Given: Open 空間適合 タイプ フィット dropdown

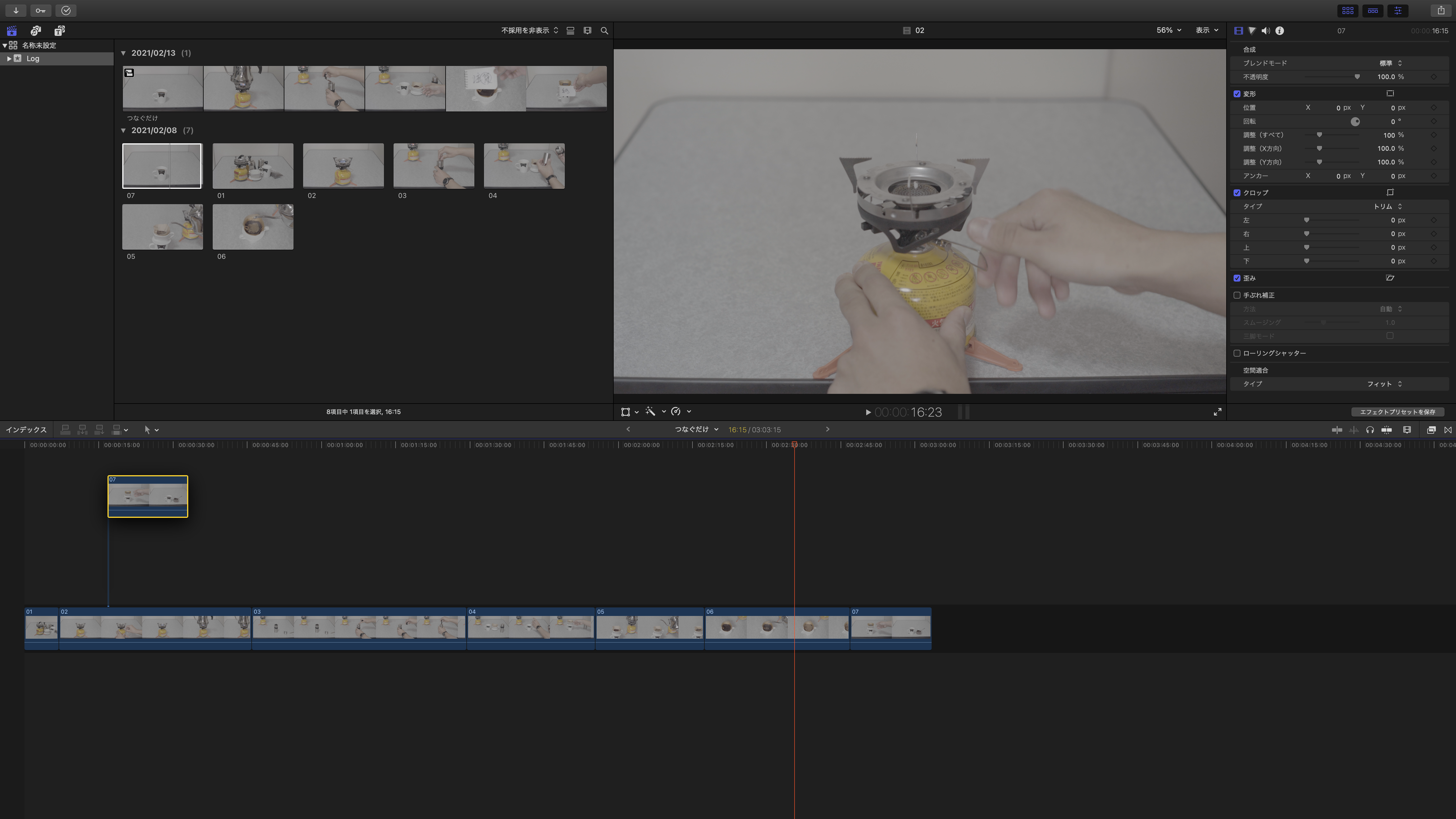Looking at the screenshot, I should pos(1385,384).
